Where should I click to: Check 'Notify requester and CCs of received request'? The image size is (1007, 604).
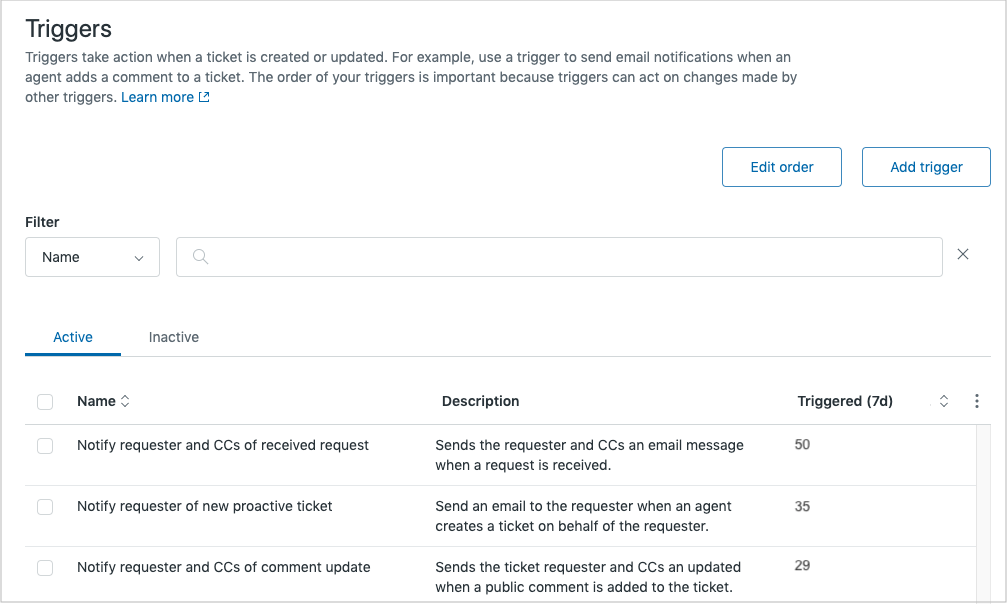[45, 446]
